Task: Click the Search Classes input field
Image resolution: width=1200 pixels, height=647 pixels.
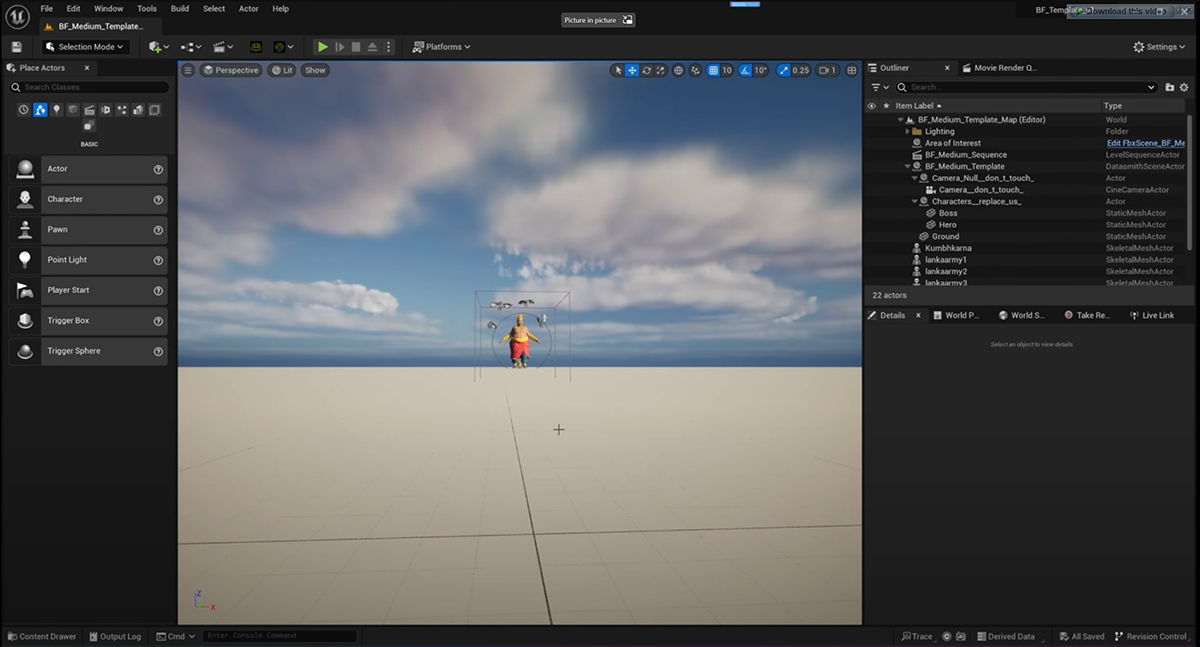Action: (x=95, y=87)
